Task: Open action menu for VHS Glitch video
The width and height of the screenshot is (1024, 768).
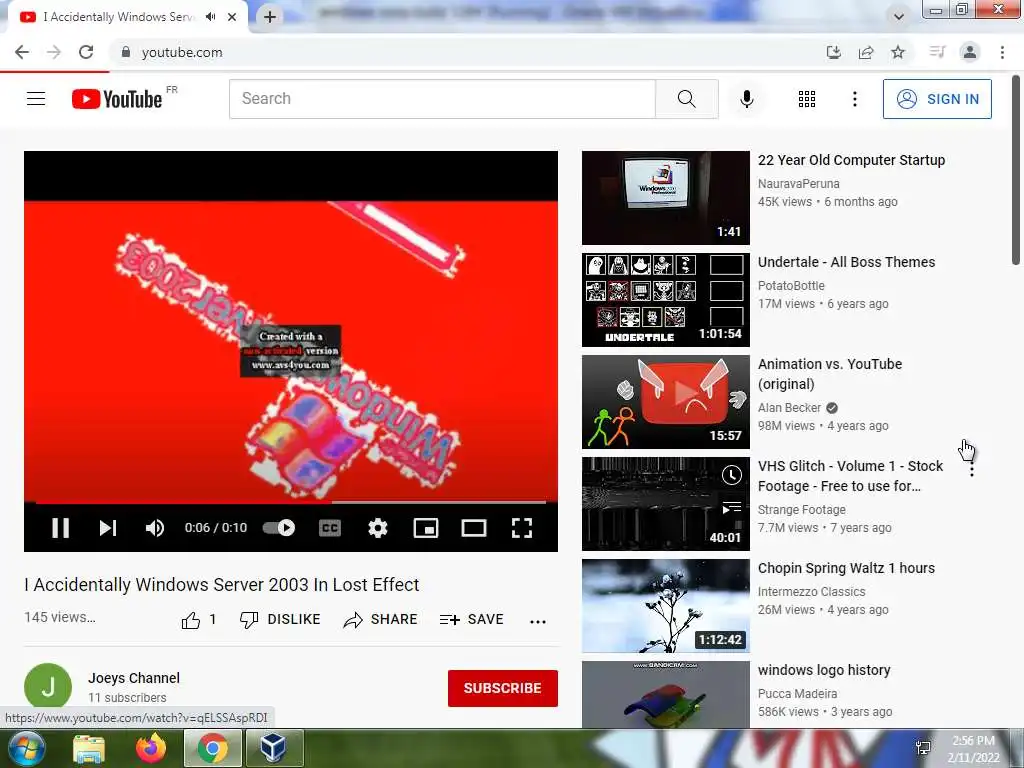Action: [972, 470]
